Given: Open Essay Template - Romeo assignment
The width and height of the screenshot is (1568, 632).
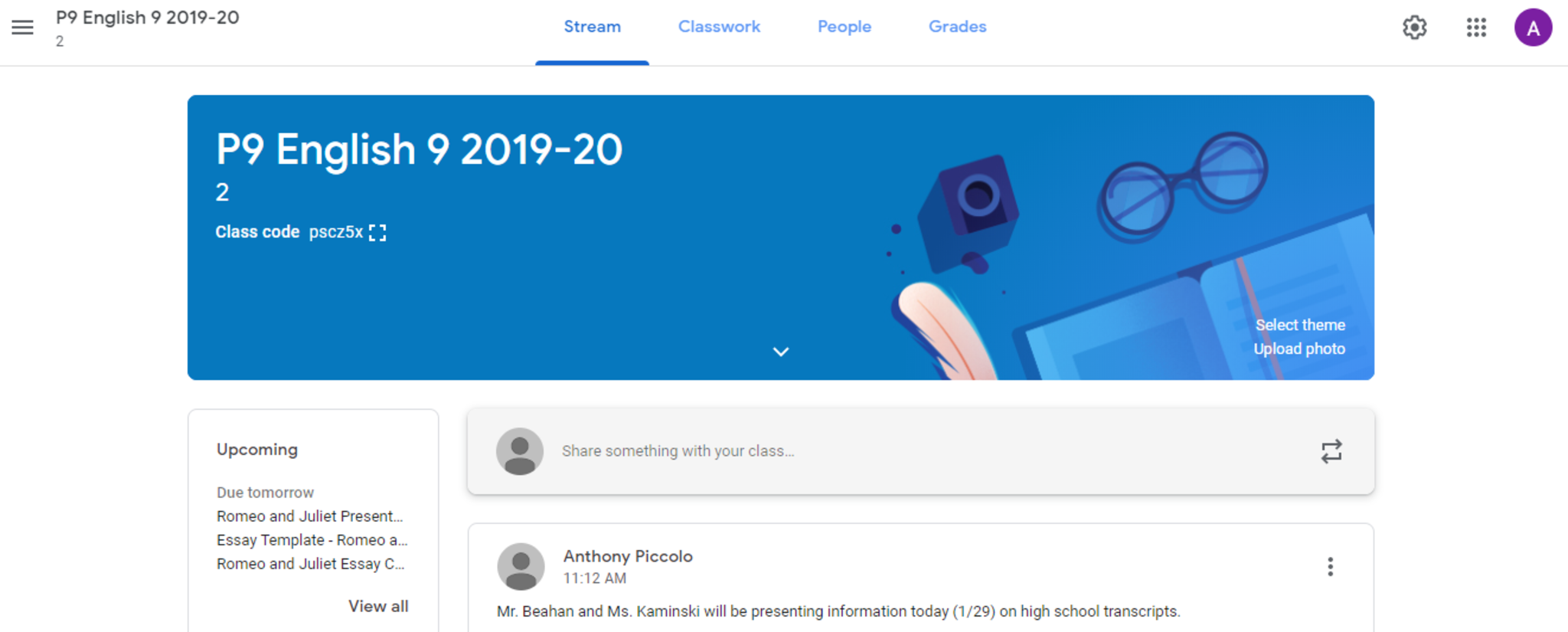Looking at the screenshot, I should [x=312, y=540].
